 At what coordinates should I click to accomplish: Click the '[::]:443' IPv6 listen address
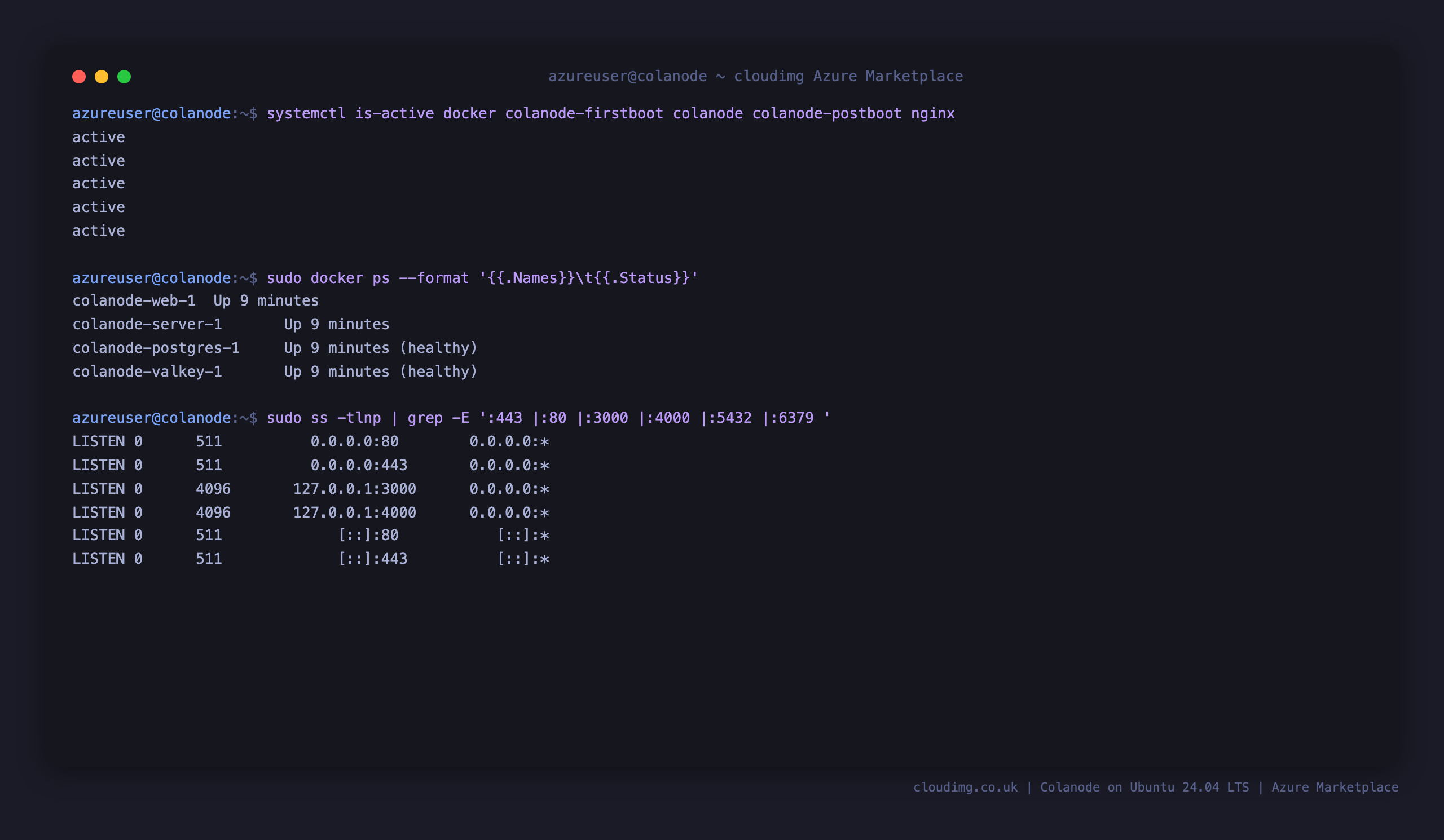[x=372, y=558]
